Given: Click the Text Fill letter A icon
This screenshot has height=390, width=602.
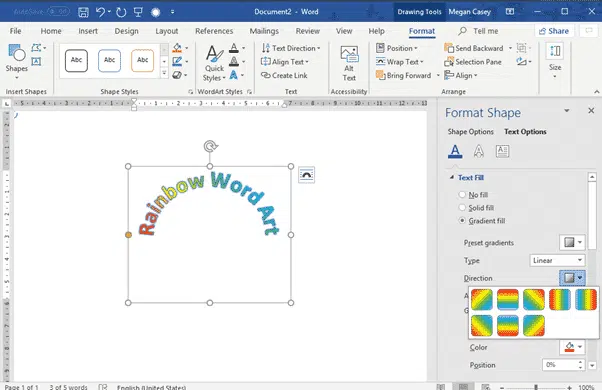Looking at the screenshot, I should 233,48.
